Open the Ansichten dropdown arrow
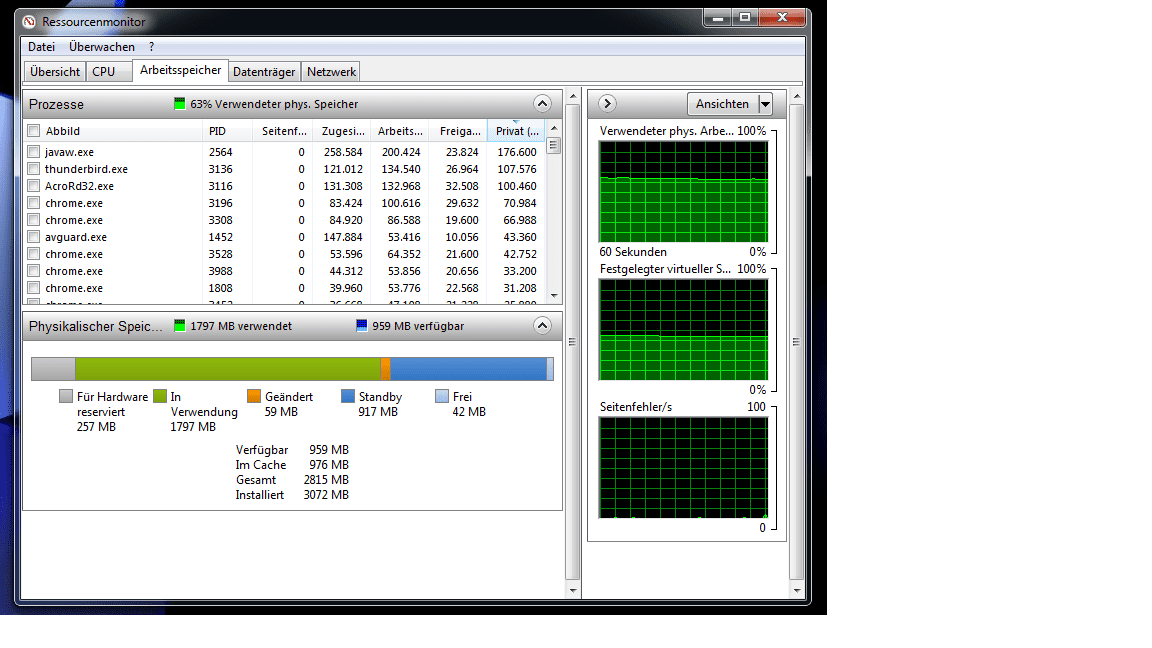Viewport: 1152px width, 648px height. pyautogui.click(x=766, y=104)
